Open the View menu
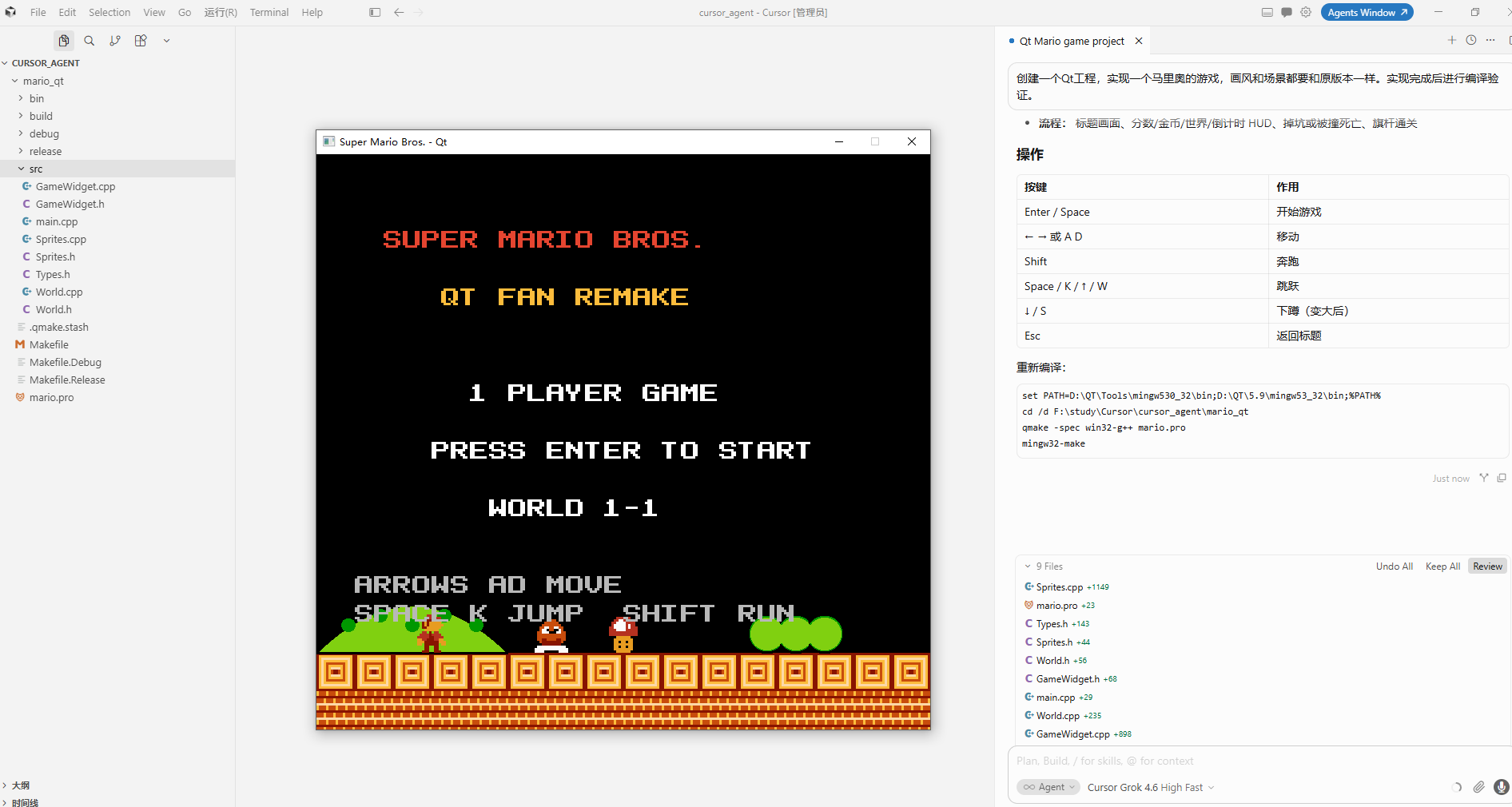This screenshot has width=1512, height=807. coord(154,12)
